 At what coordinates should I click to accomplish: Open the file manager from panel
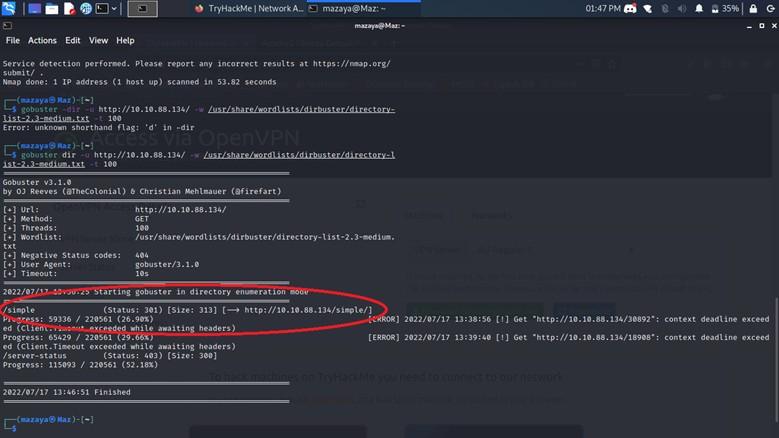click(51, 8)
